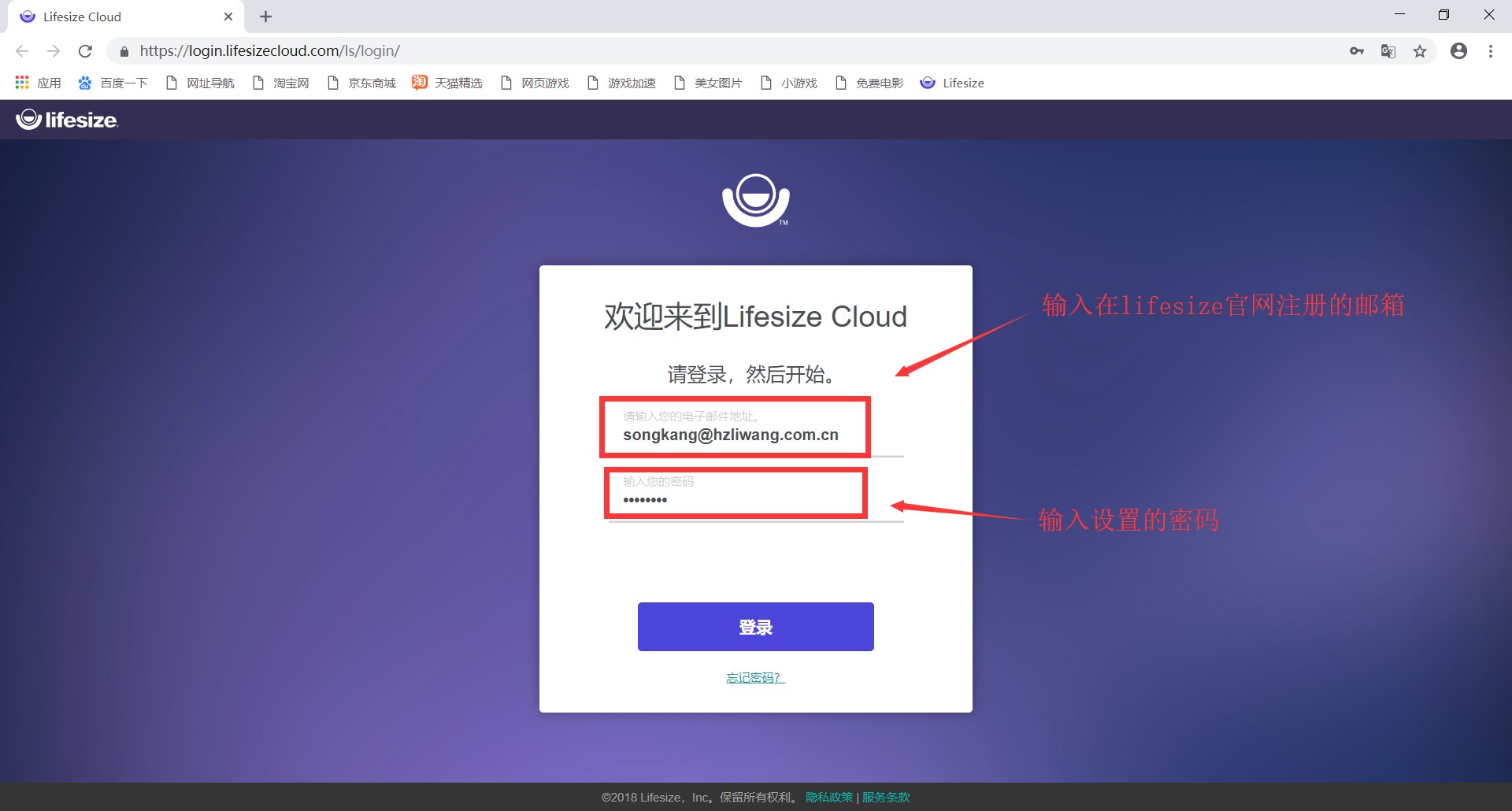Open 网址导航 bookmark
This screenshot has height=811, width=1512.
point(200,83)
